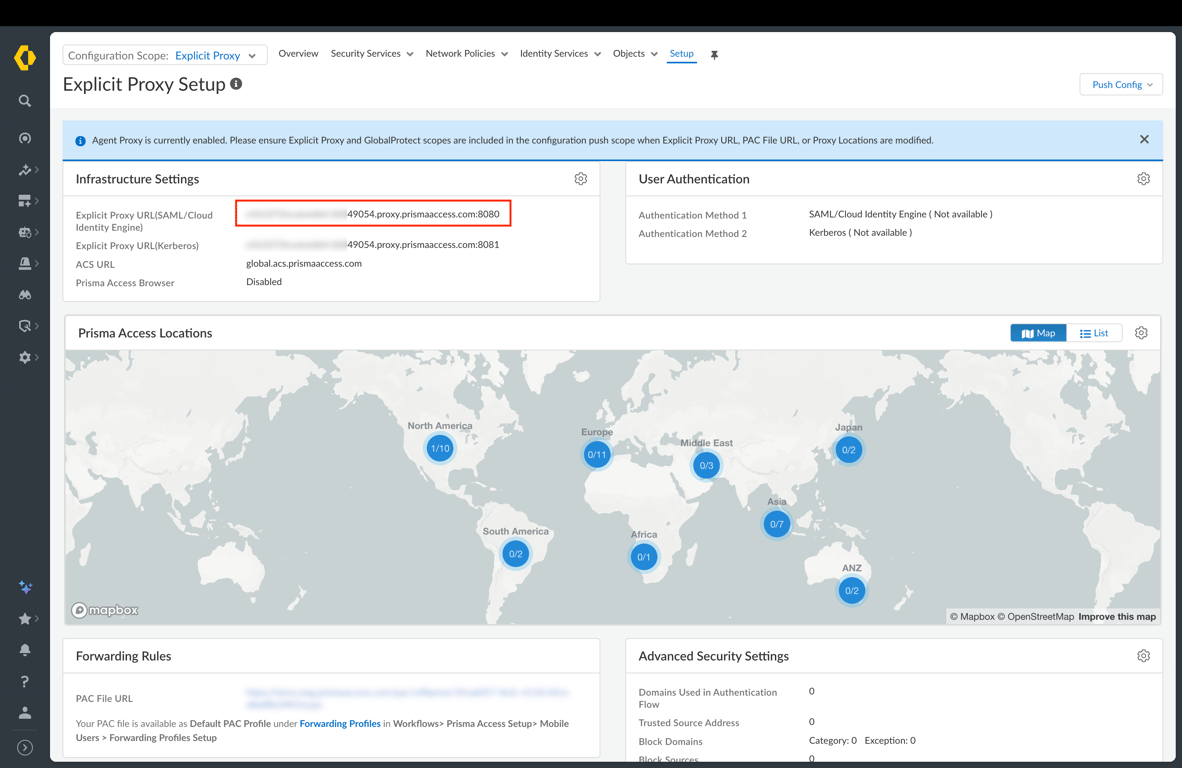Image resolution: width=1182 pixels, height=768 pixels.
Task: Click Prisma Access Browser Disabled value
Action: click(x=264, y=282)
